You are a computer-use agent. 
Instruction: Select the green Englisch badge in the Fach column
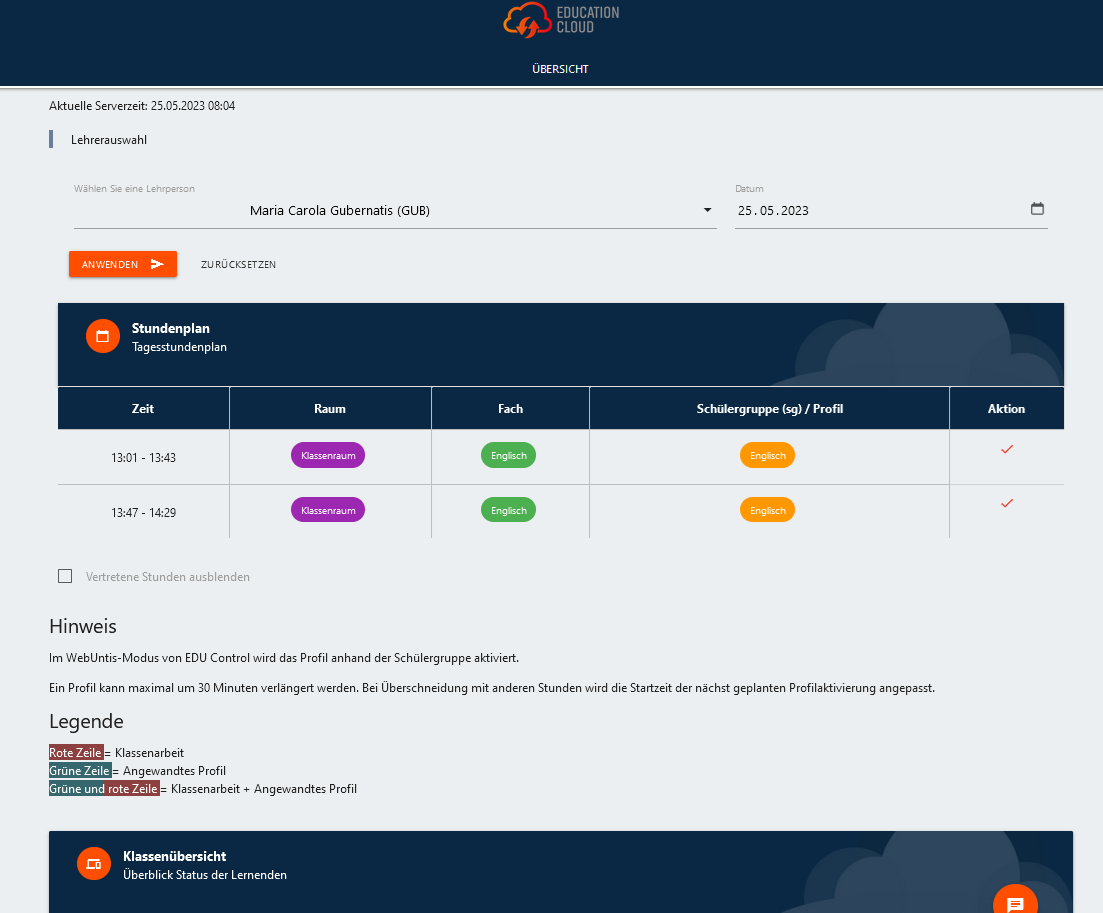click(508, 455)
